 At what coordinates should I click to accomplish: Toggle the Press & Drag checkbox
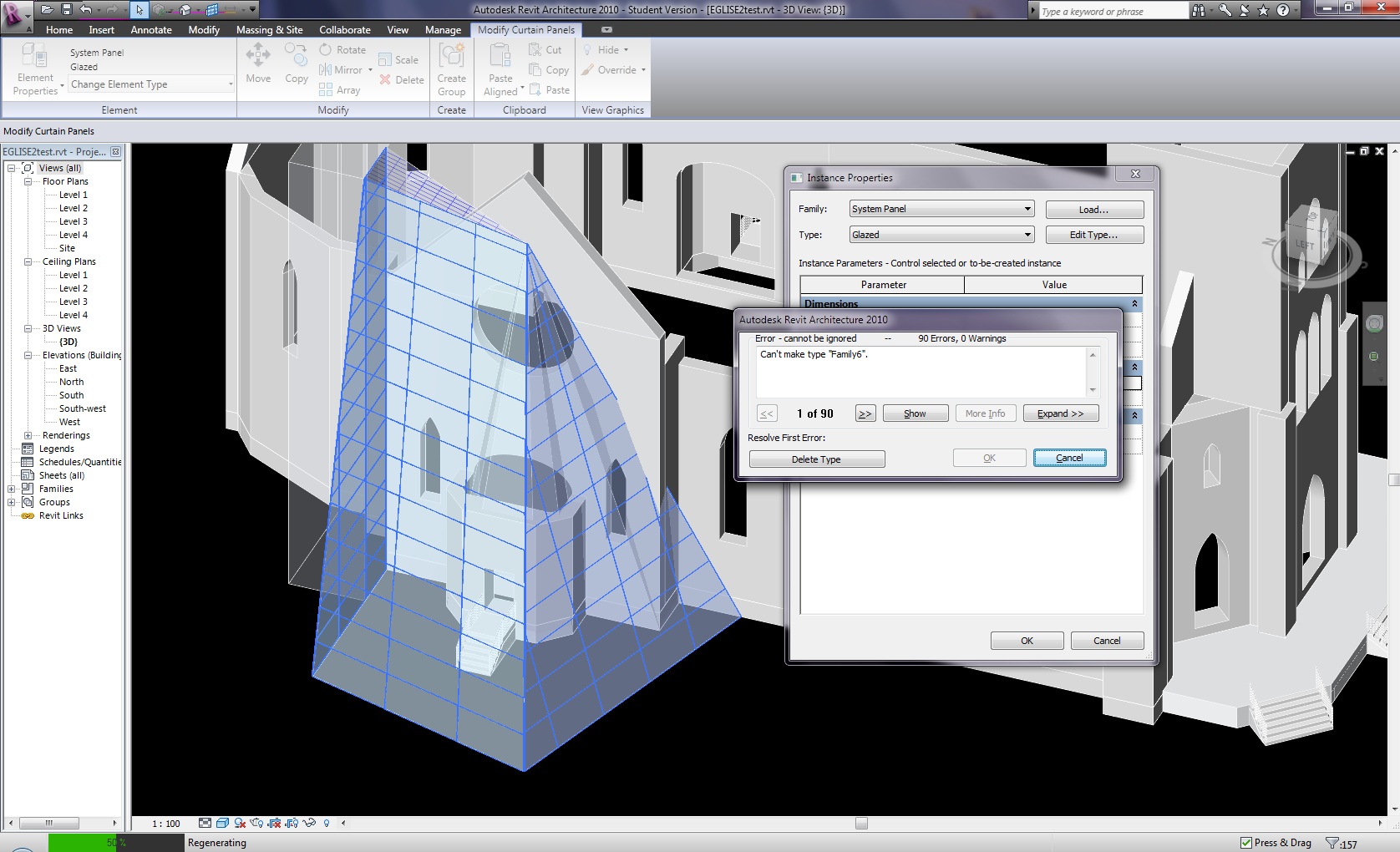[1246, 843]
